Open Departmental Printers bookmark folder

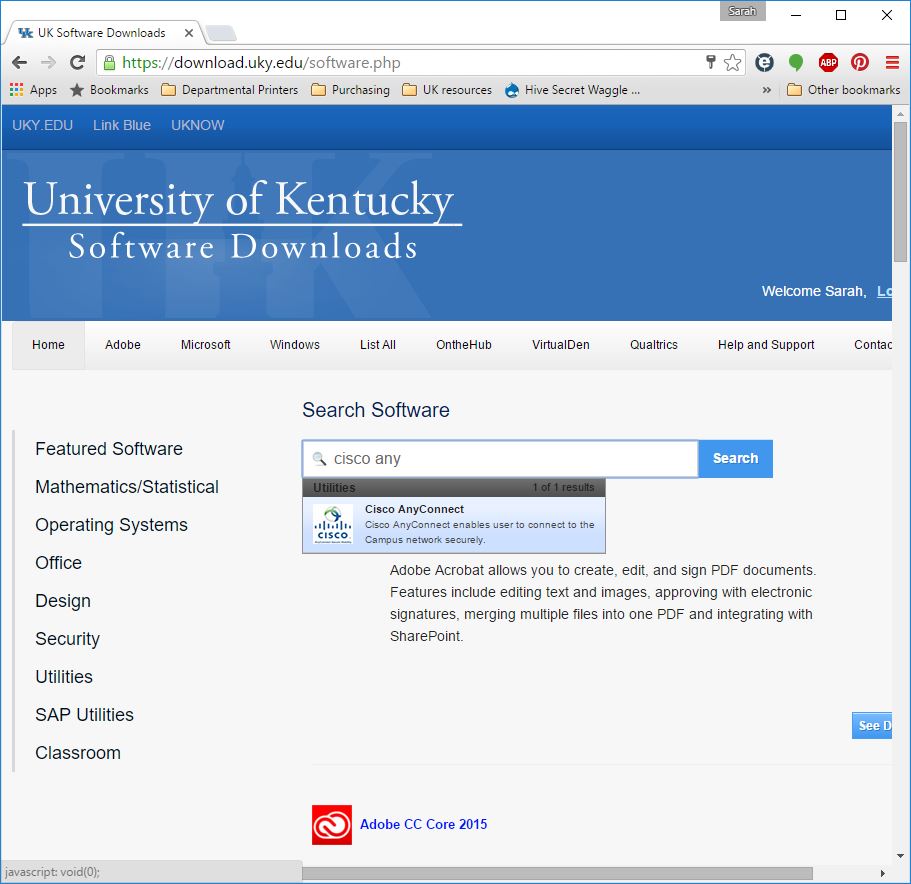coord(230,90)
